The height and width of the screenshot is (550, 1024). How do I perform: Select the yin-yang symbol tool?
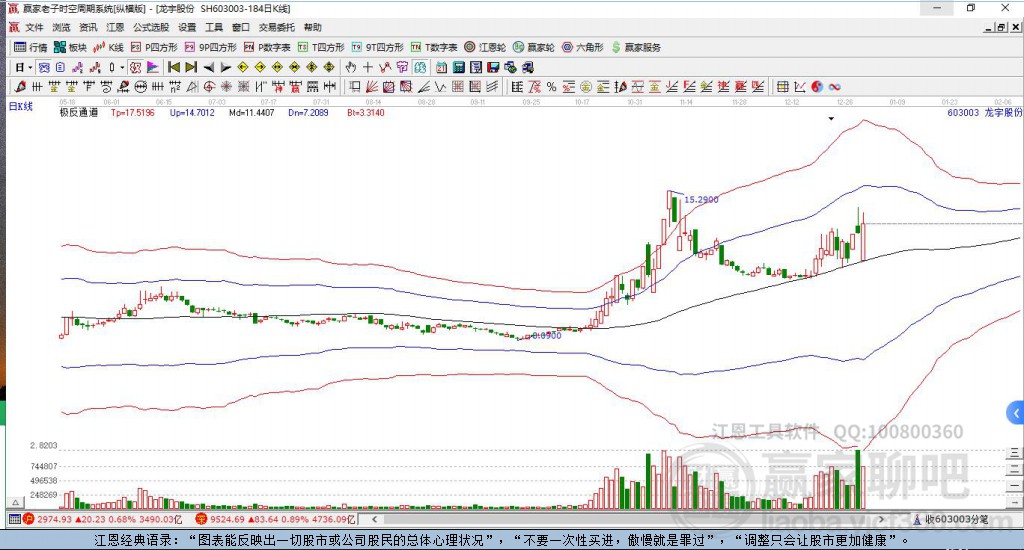(x=817, y=87)
